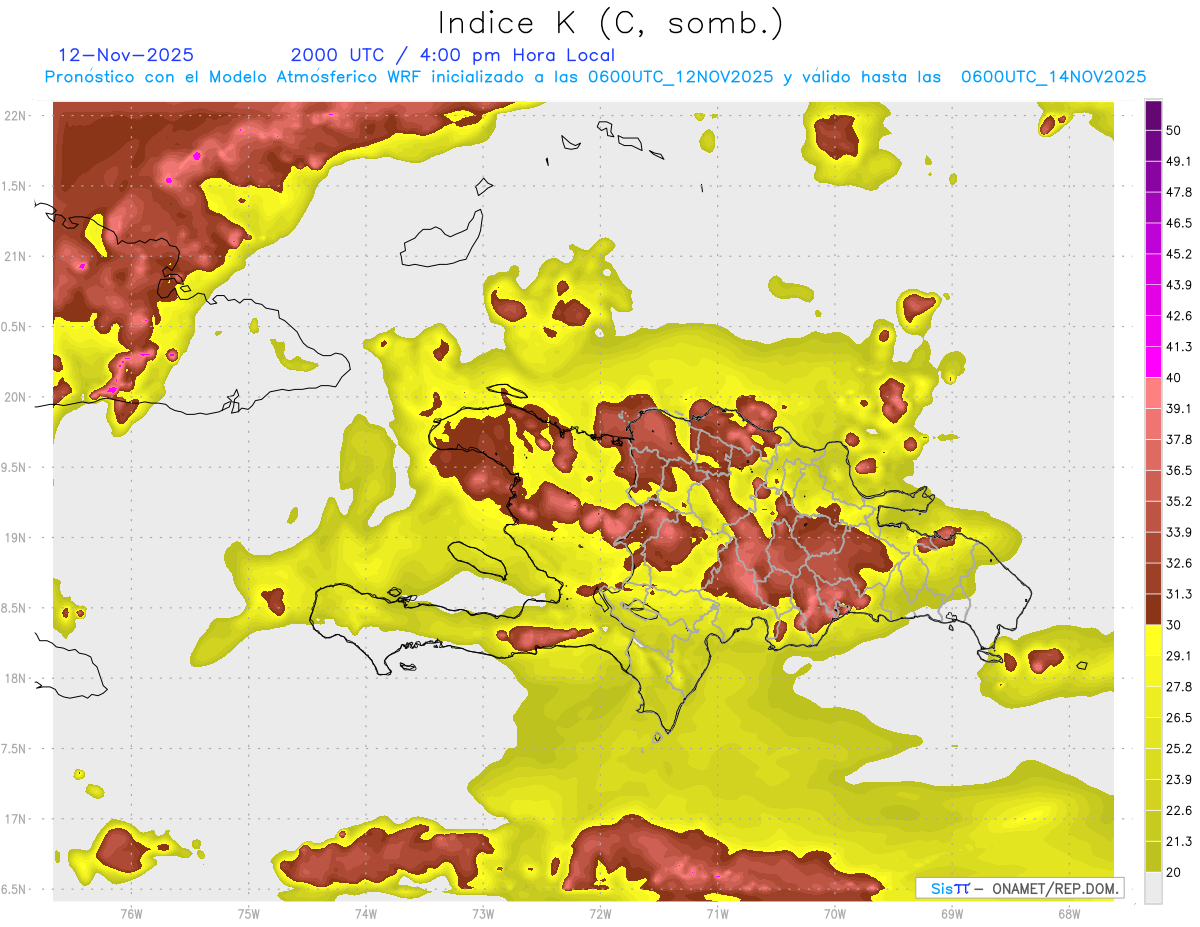Select the '43.9' color scale value

[1179, 285]
